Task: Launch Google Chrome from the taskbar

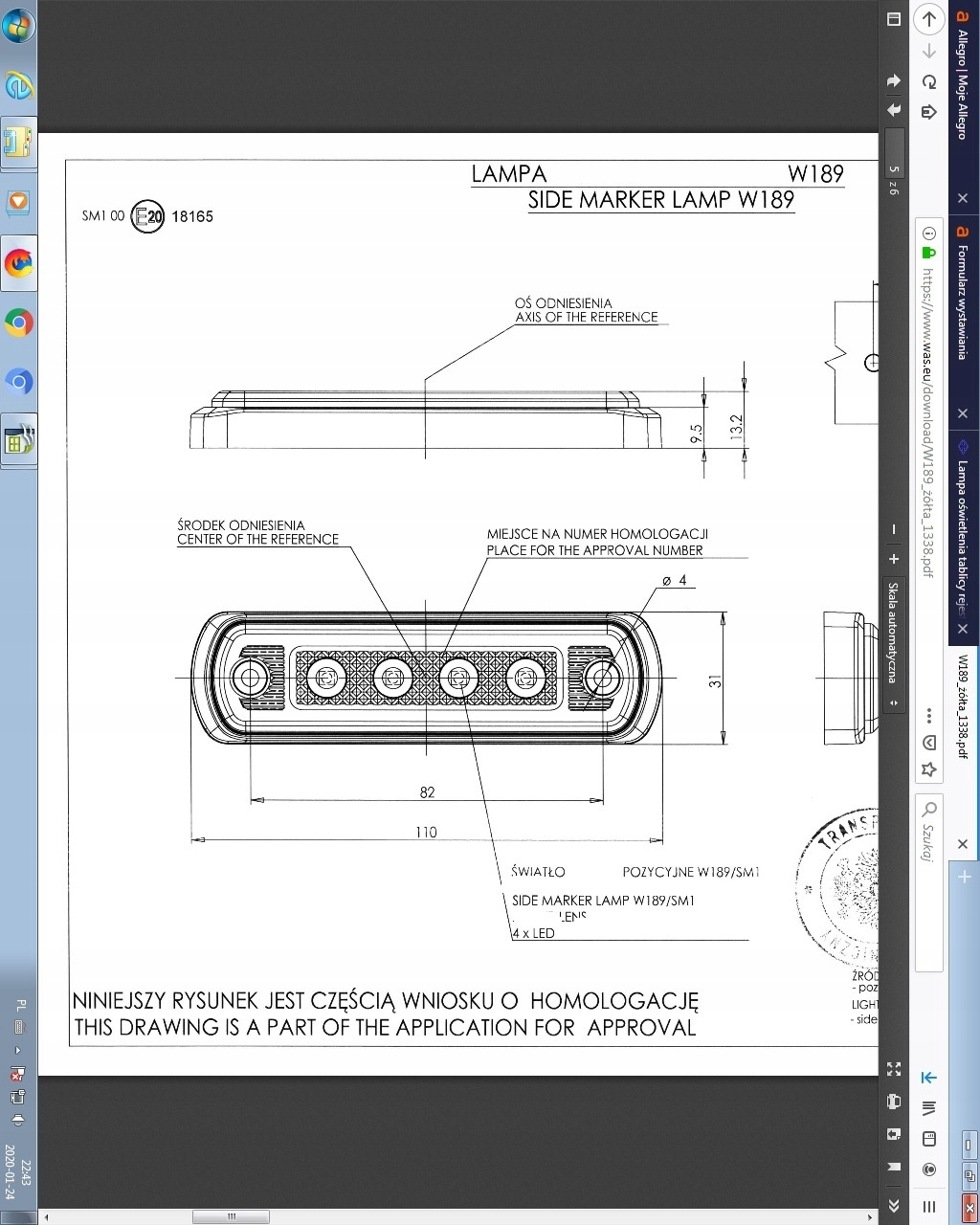Action: tap(18, 323)
